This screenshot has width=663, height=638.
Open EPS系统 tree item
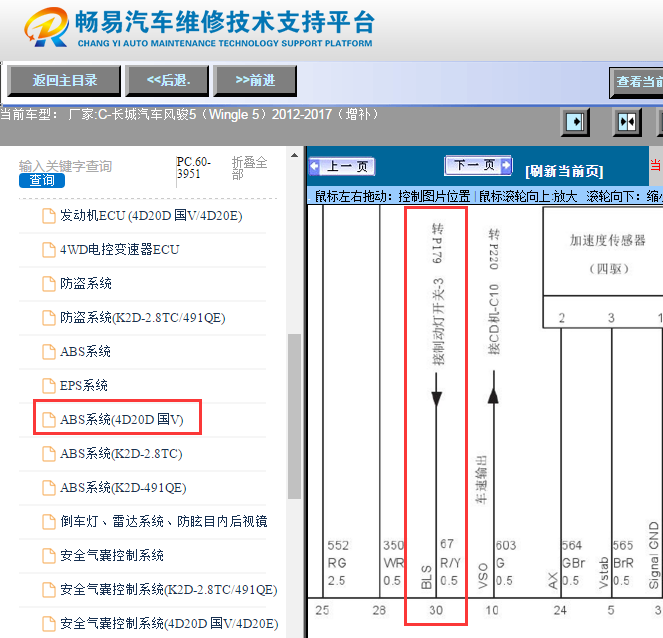click(84, 386)
